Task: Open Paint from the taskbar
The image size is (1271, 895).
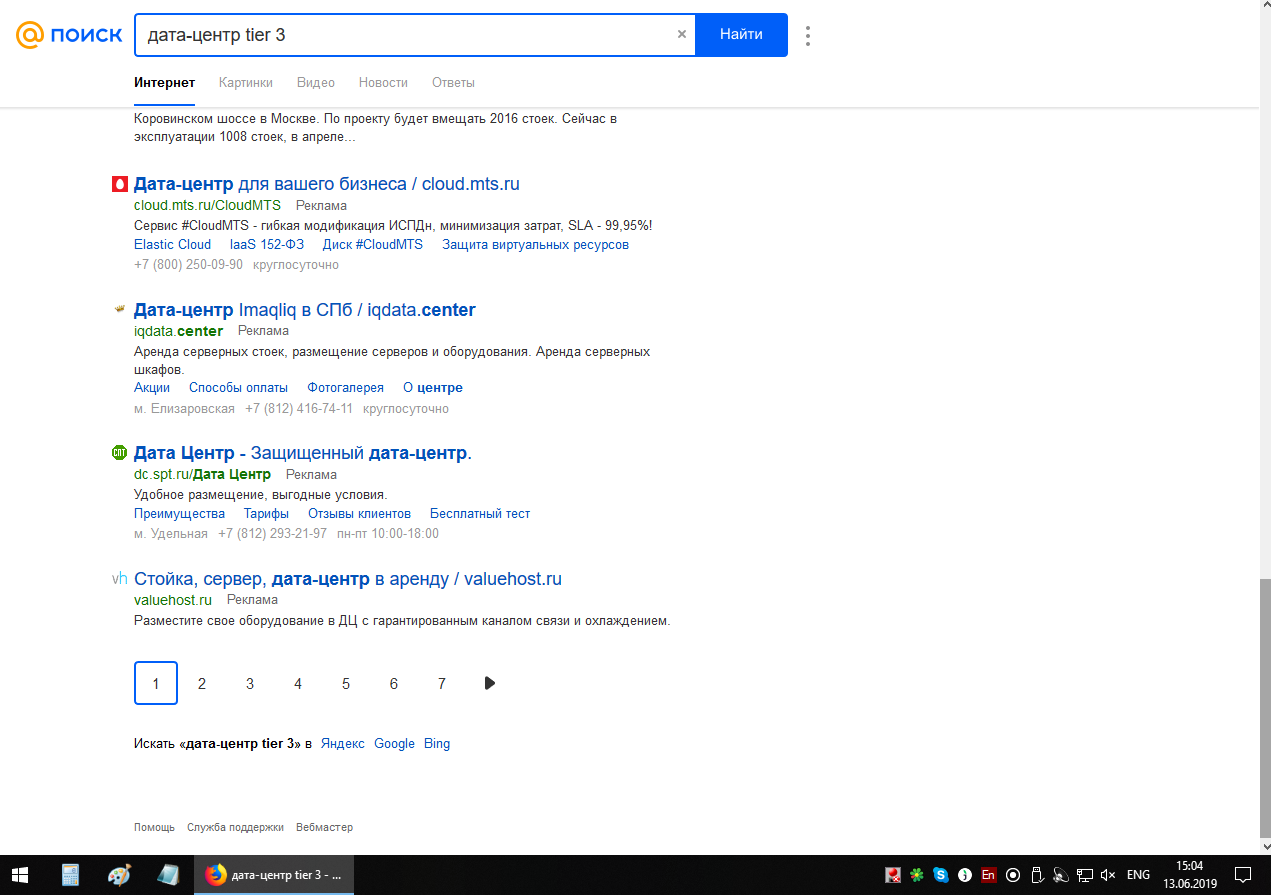Action: pos(119,875)
